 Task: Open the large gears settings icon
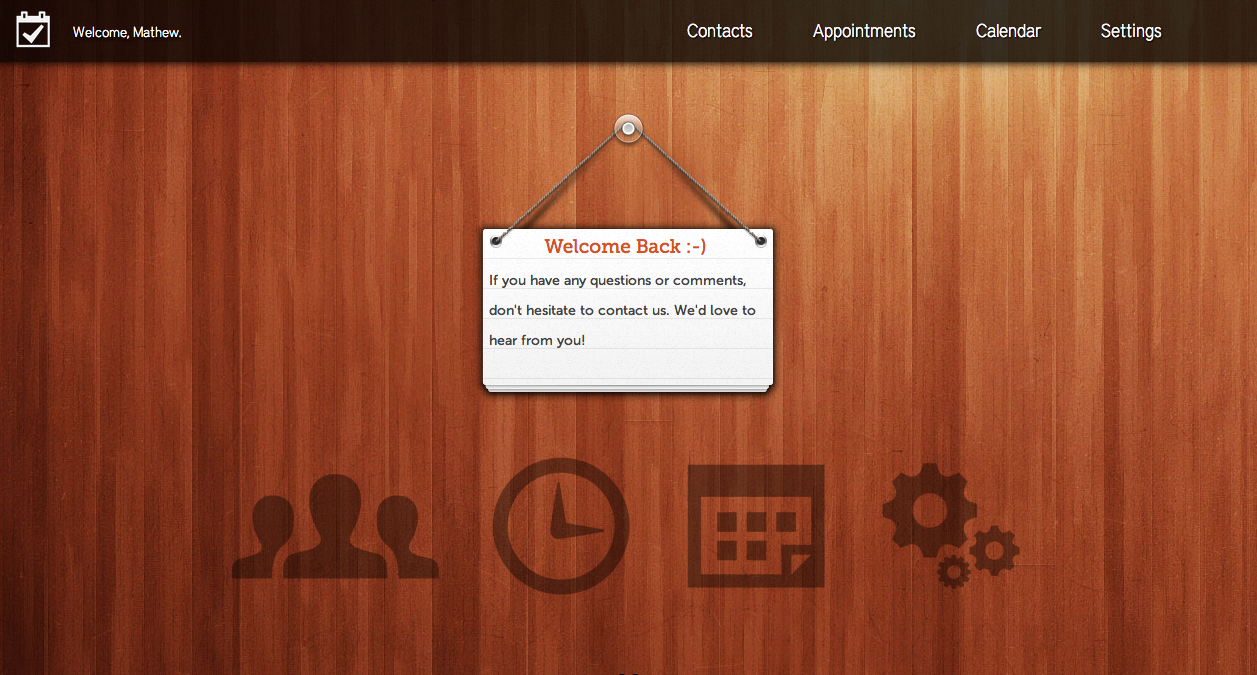pos(951,525)
